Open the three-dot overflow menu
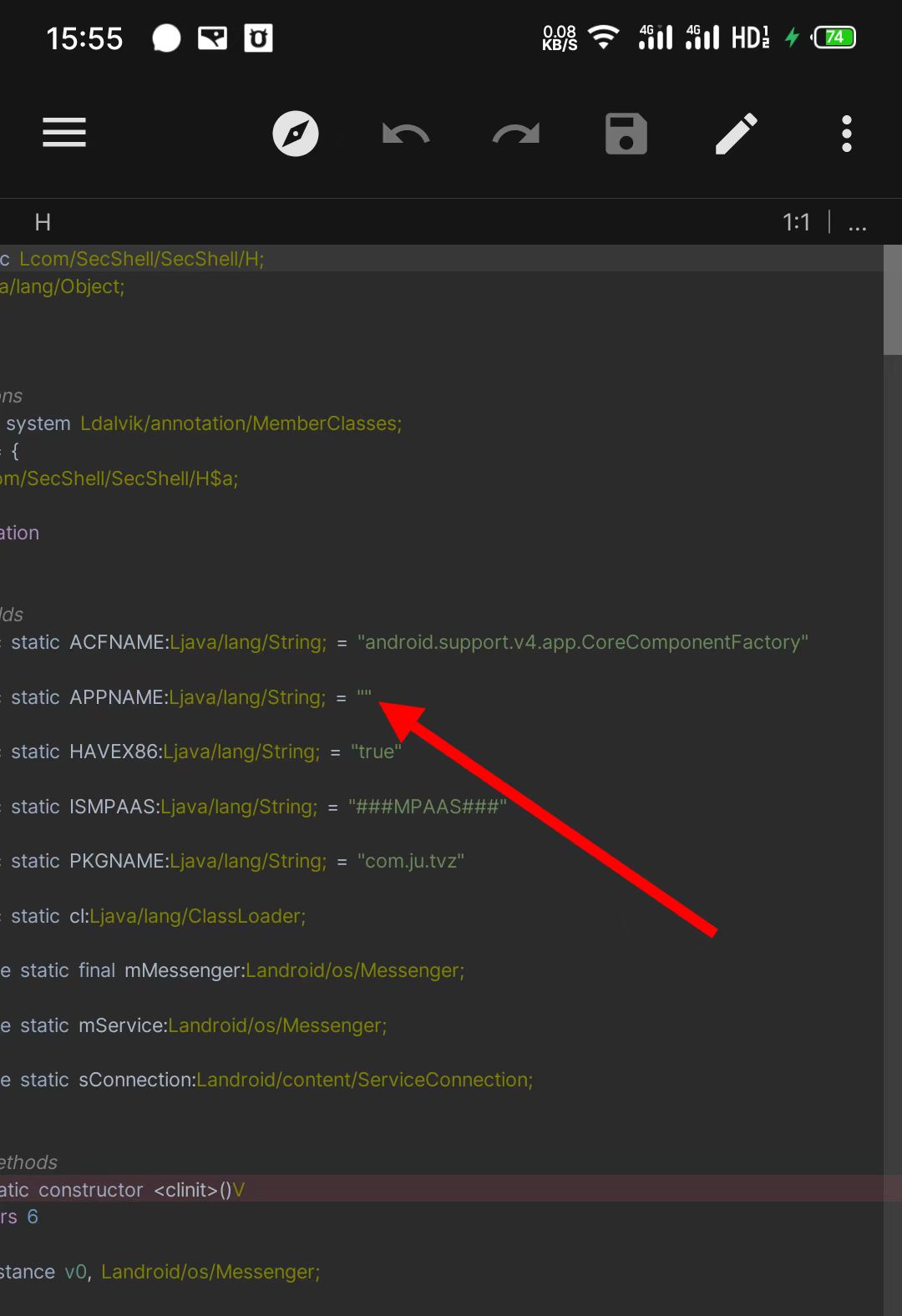This screenshot has width=902, height=1316. click(847, 134)
